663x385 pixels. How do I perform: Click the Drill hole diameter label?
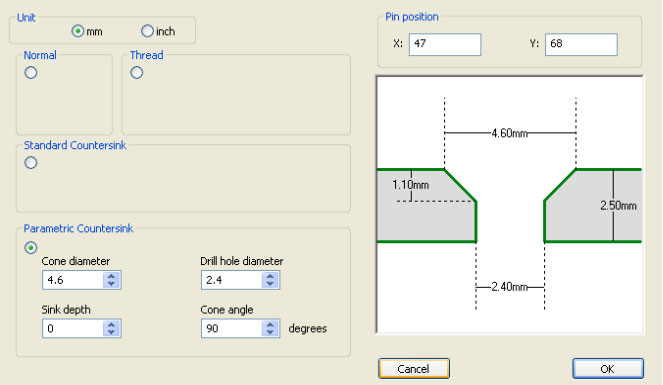tap(242, 261)
